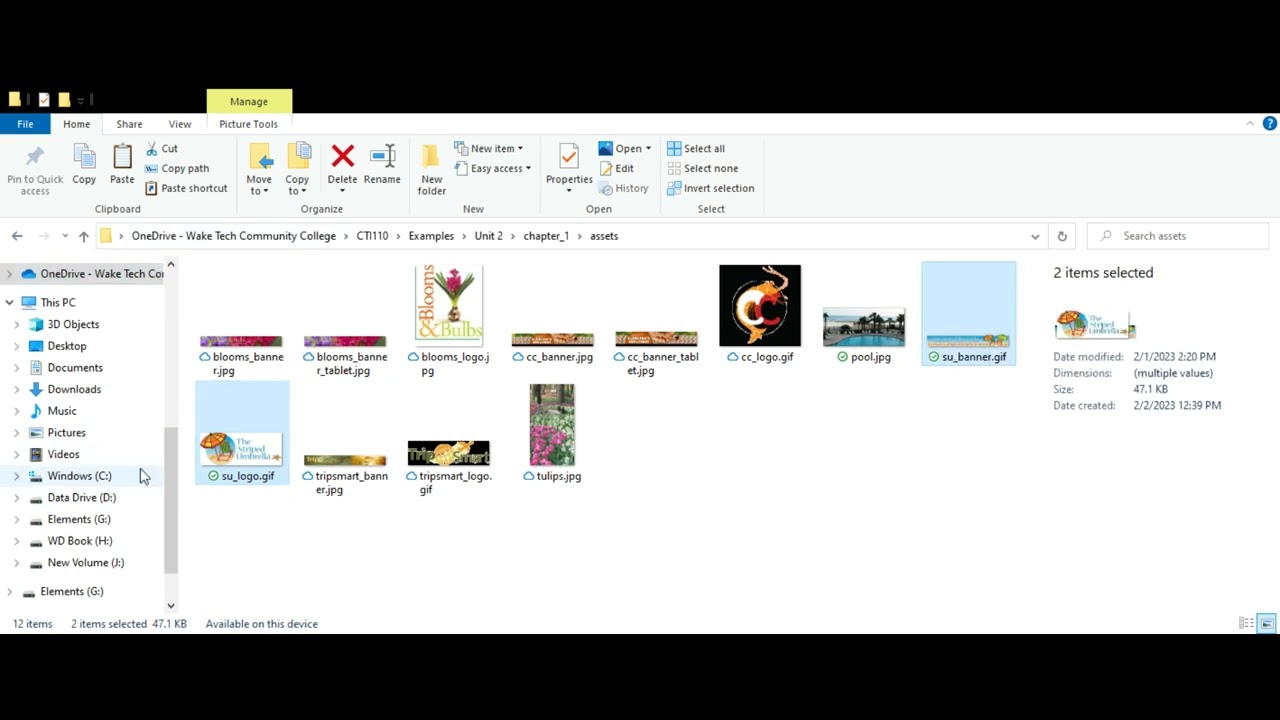Select Desktop in navigation pane
Screen dimensions: 1280x720
(x=67, y=346)
